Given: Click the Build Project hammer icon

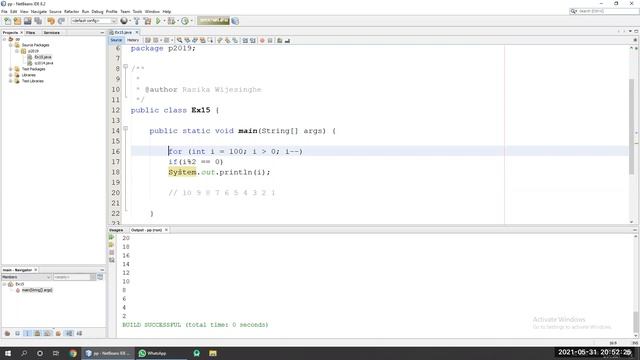Looking at the screenshot, I should tap(137, 21).
